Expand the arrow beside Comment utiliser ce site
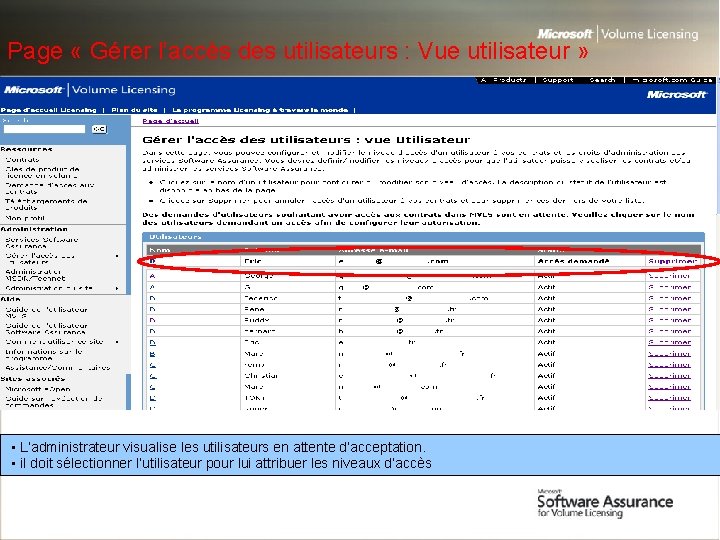 118,342
